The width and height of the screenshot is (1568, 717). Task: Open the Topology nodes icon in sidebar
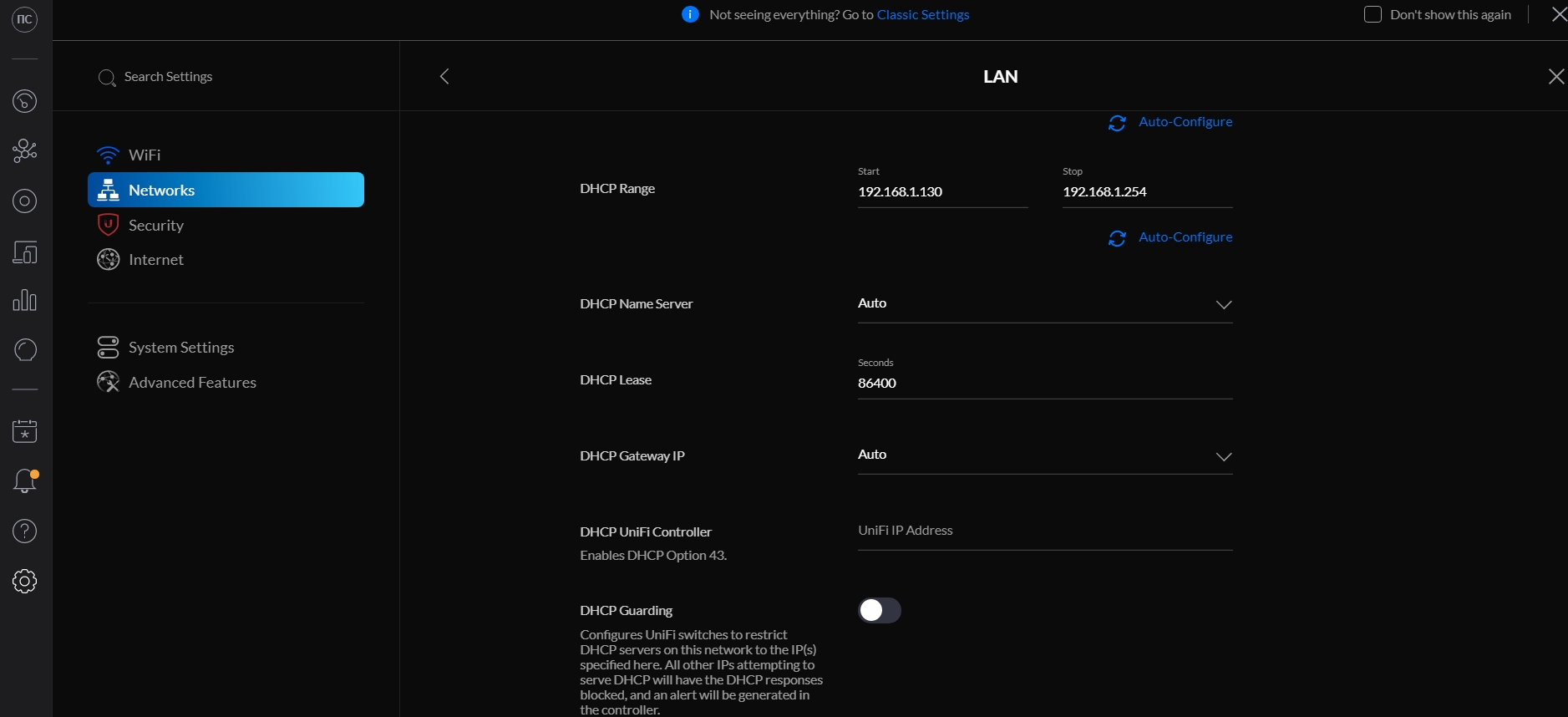24,150
